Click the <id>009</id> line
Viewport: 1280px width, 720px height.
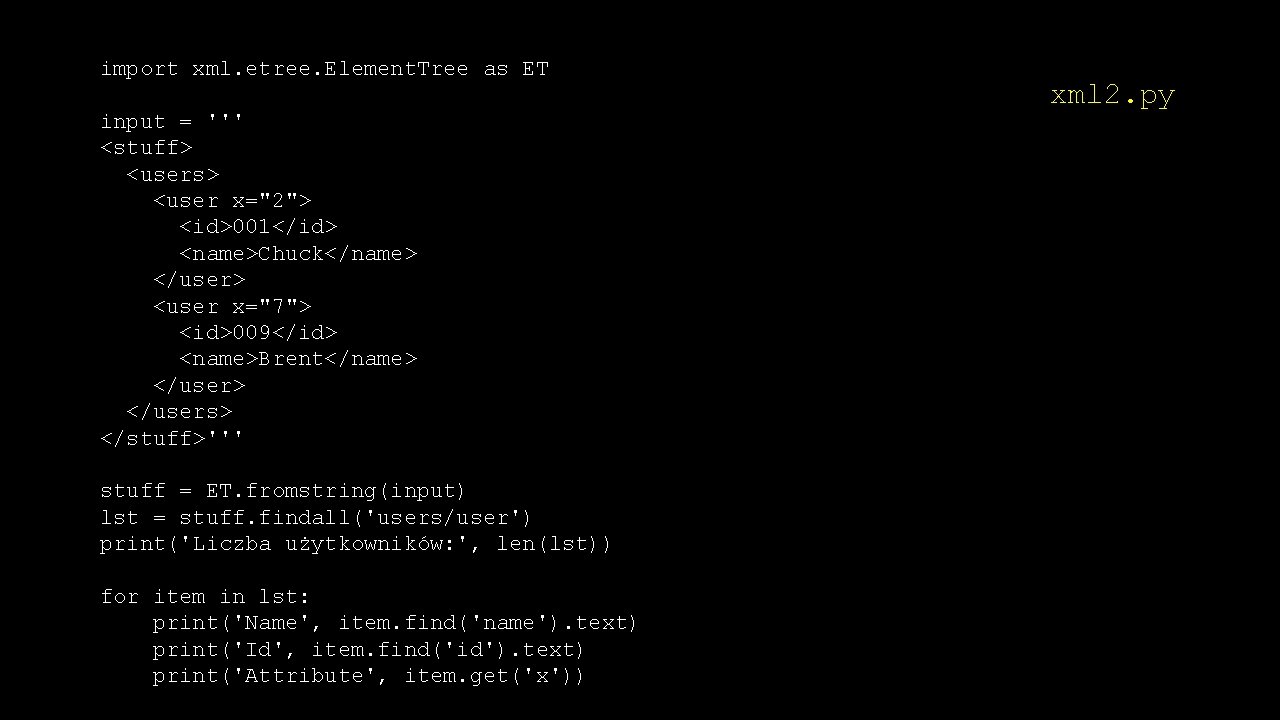(258, 333)
